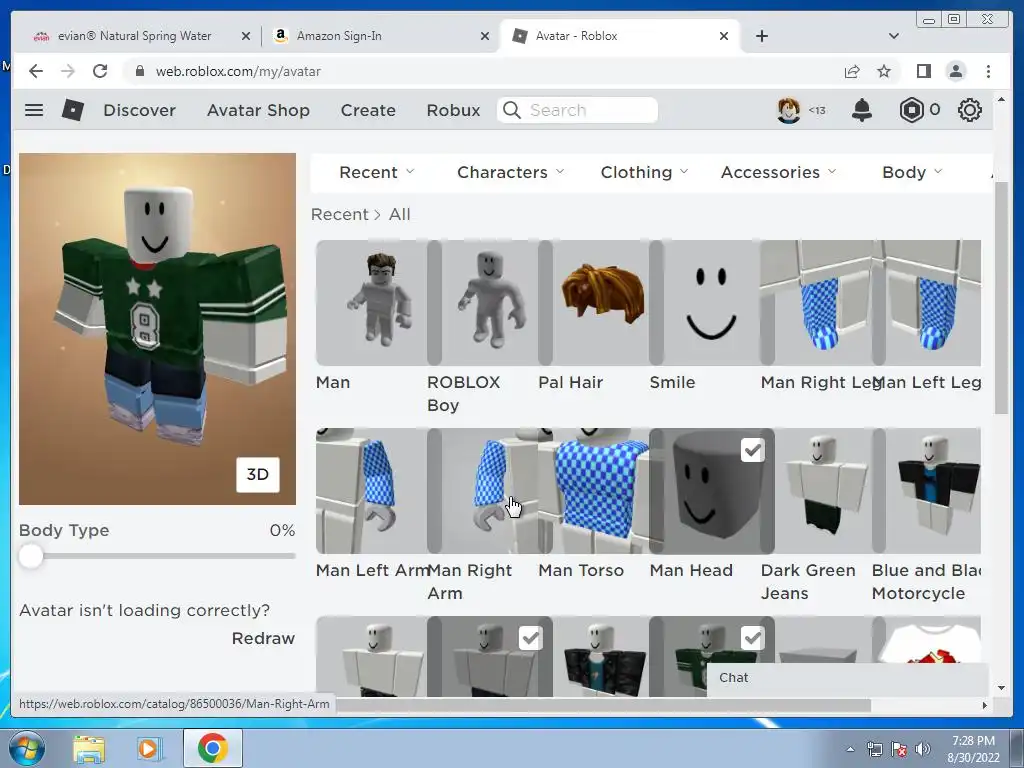Open the user avatar profile icon
1024x768 pixels.
789,110
